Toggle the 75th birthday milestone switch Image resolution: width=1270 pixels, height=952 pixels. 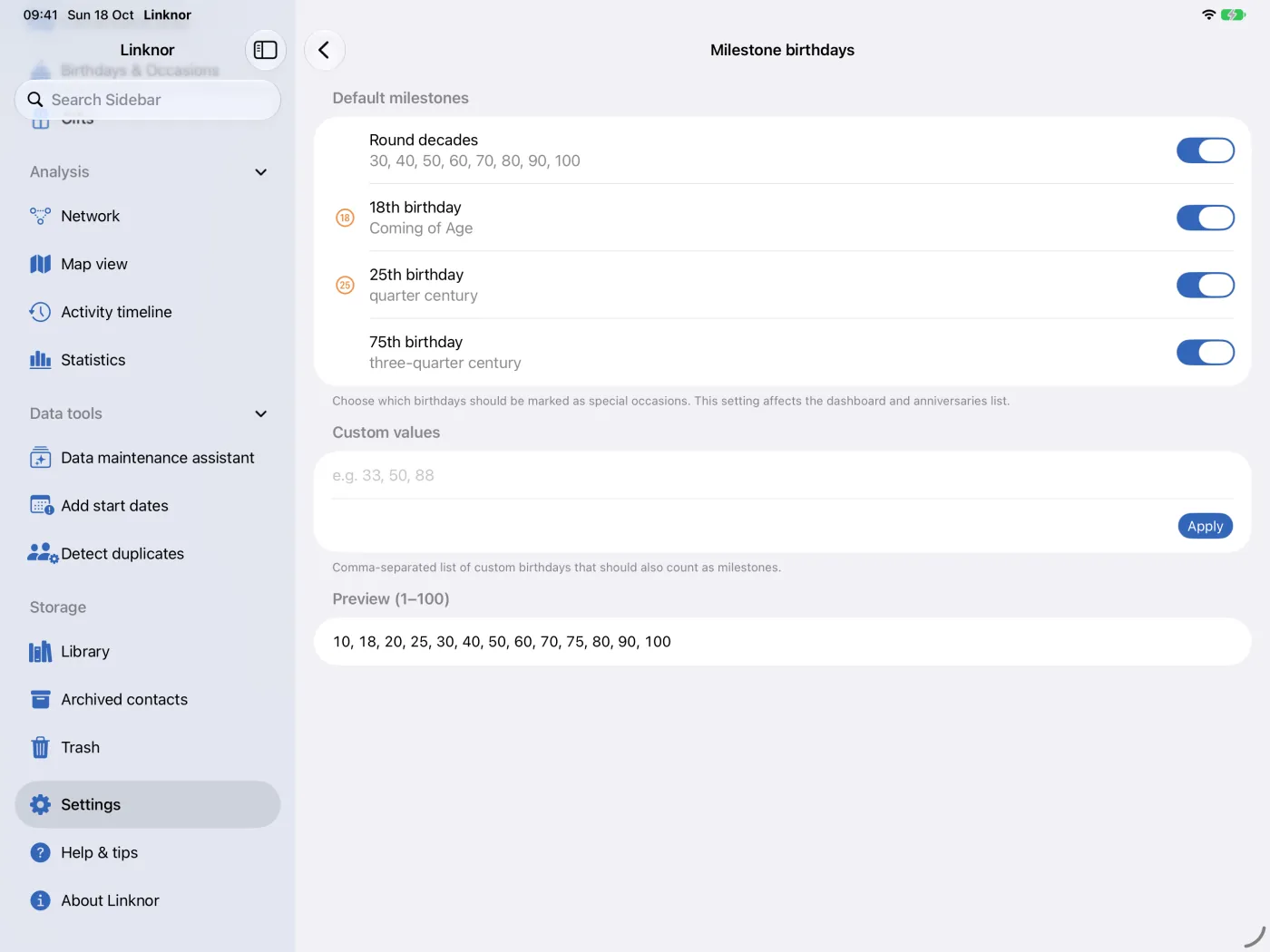pyautogui.click(x=1205, y=352)
